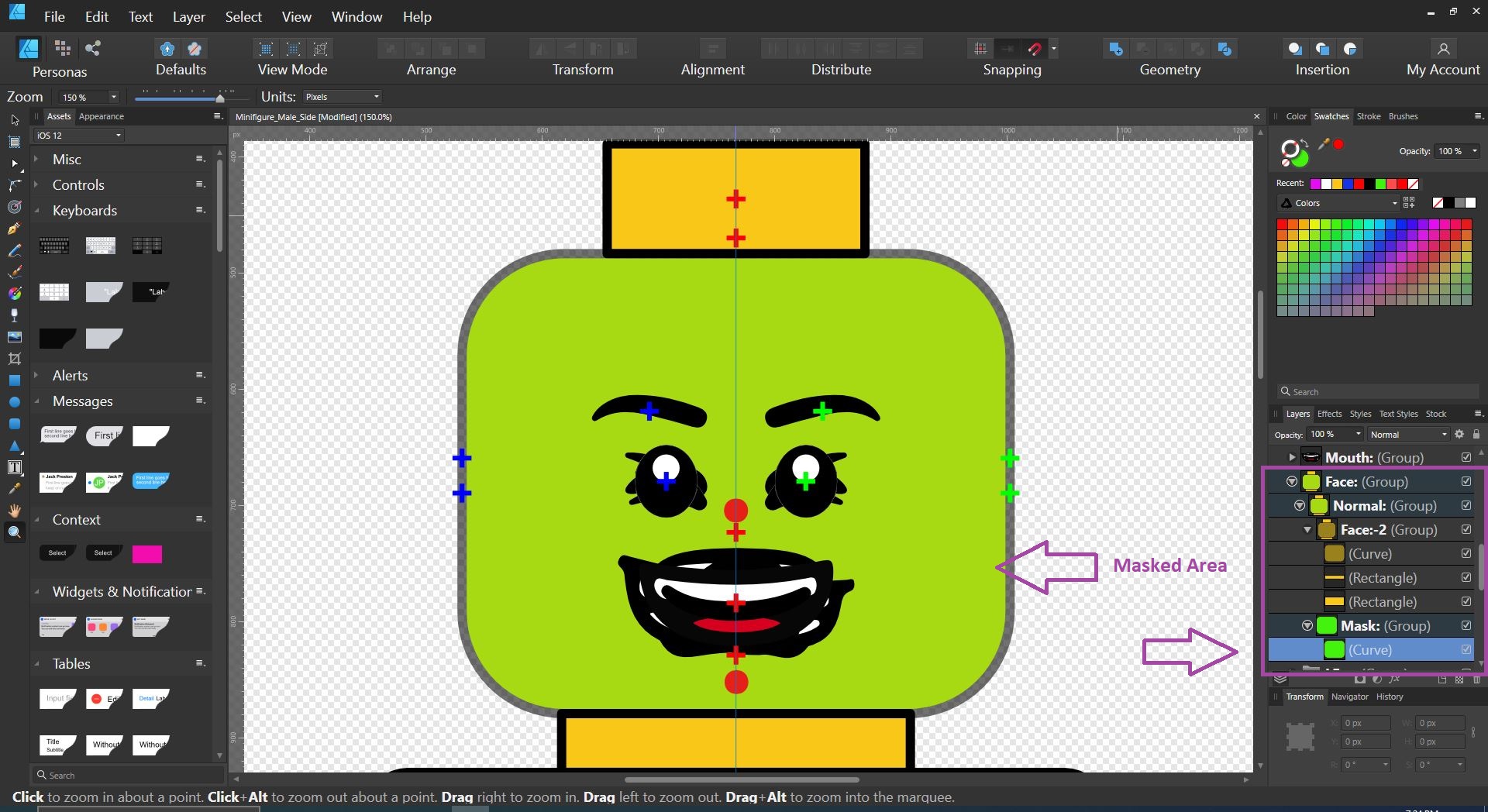Click the Insert inside selection icon
The width and height of the screenshot is (1488, 812).
1350,49
